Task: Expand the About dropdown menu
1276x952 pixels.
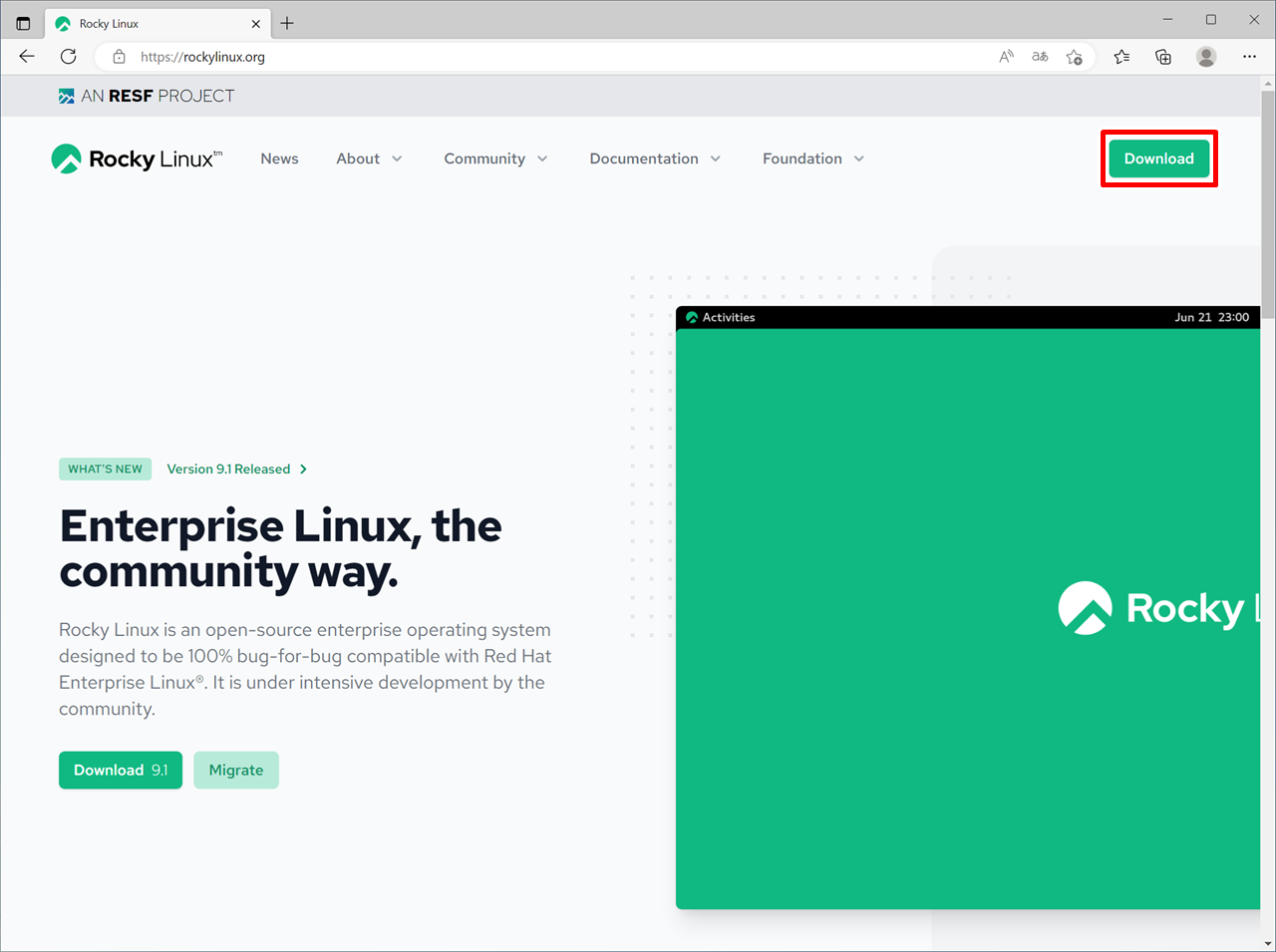Action: [x=369, y=159]
